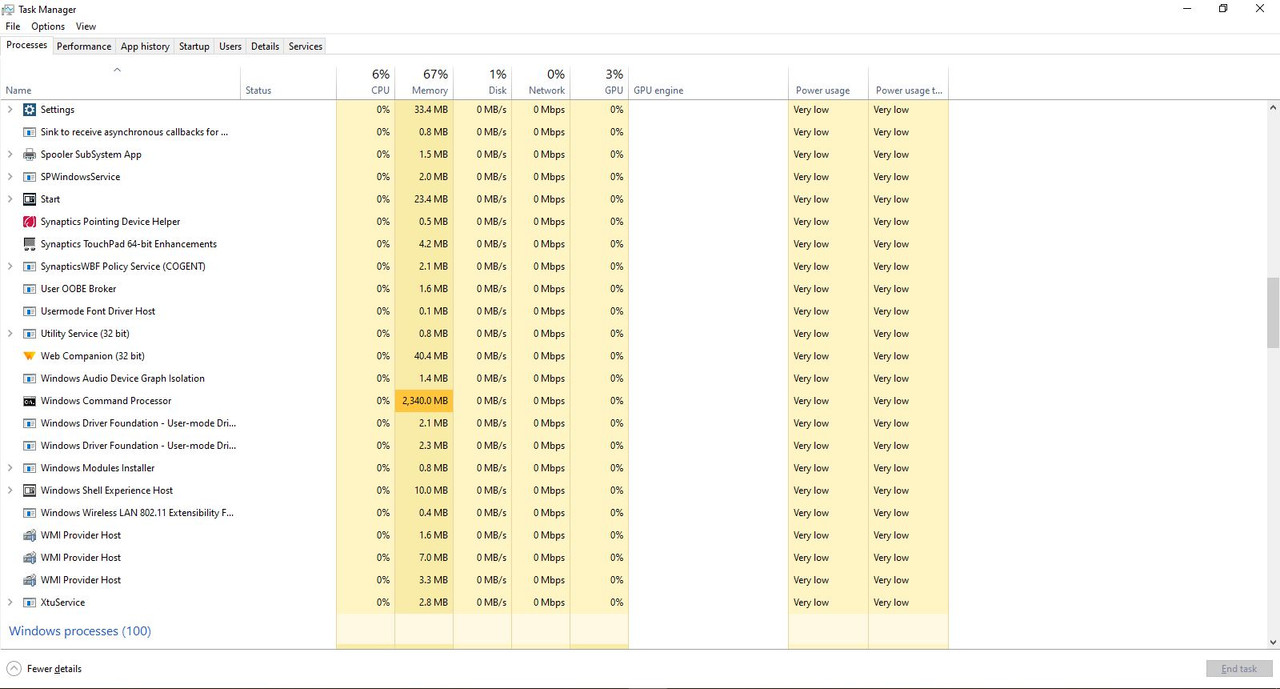Click the Task Manager title bar icon
Viewport: 1280px width, 689px height.
pos(9,9)
